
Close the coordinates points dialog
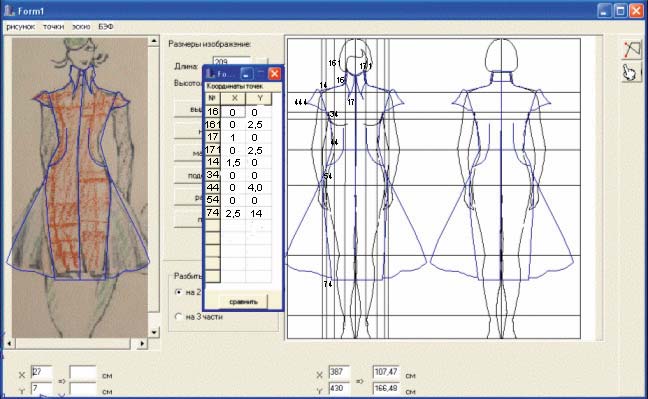pyautogui.click(x=274, y=74)
